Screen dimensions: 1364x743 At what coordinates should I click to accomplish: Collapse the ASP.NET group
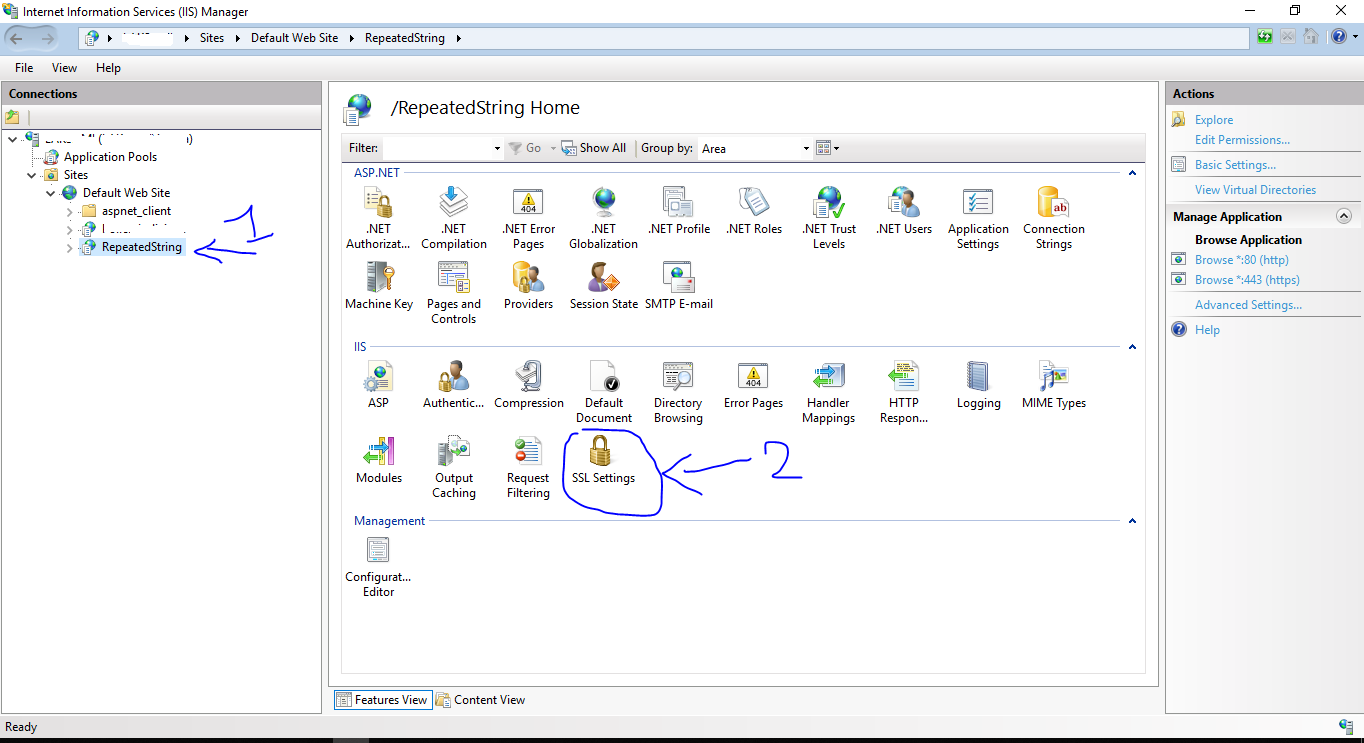click(1132, 173)
